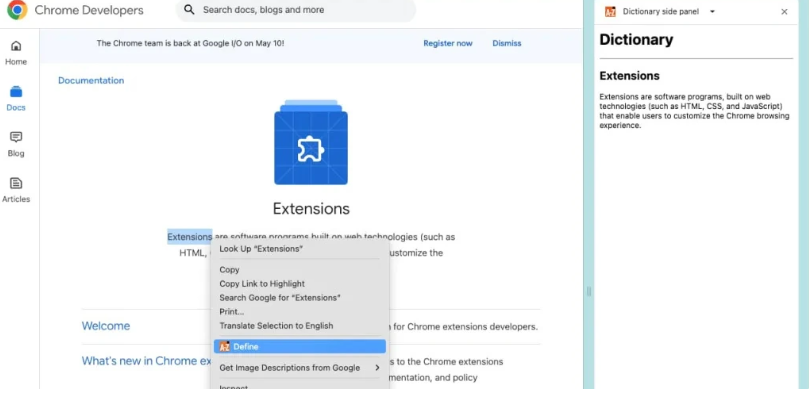Viewport: 809px width, 399px height.
Task: Close the Dictionary side panel
Action: click(784, 12)
